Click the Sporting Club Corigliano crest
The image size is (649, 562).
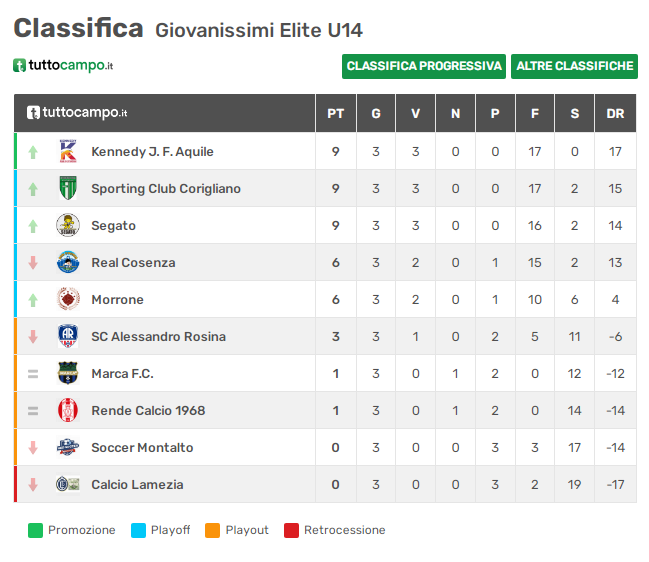[68, 188]
